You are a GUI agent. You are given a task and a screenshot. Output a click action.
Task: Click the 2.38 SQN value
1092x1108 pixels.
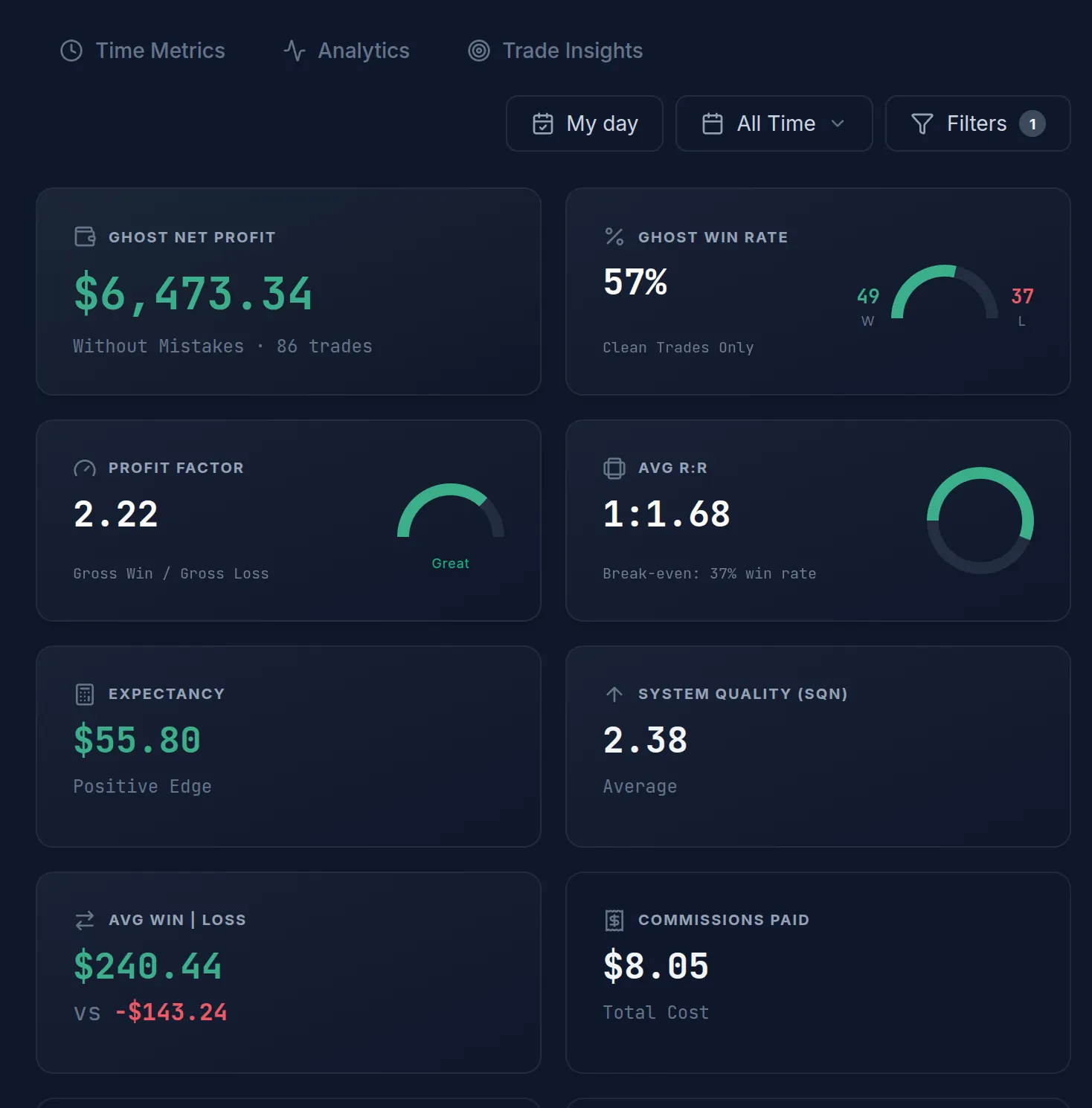point(646,740)
